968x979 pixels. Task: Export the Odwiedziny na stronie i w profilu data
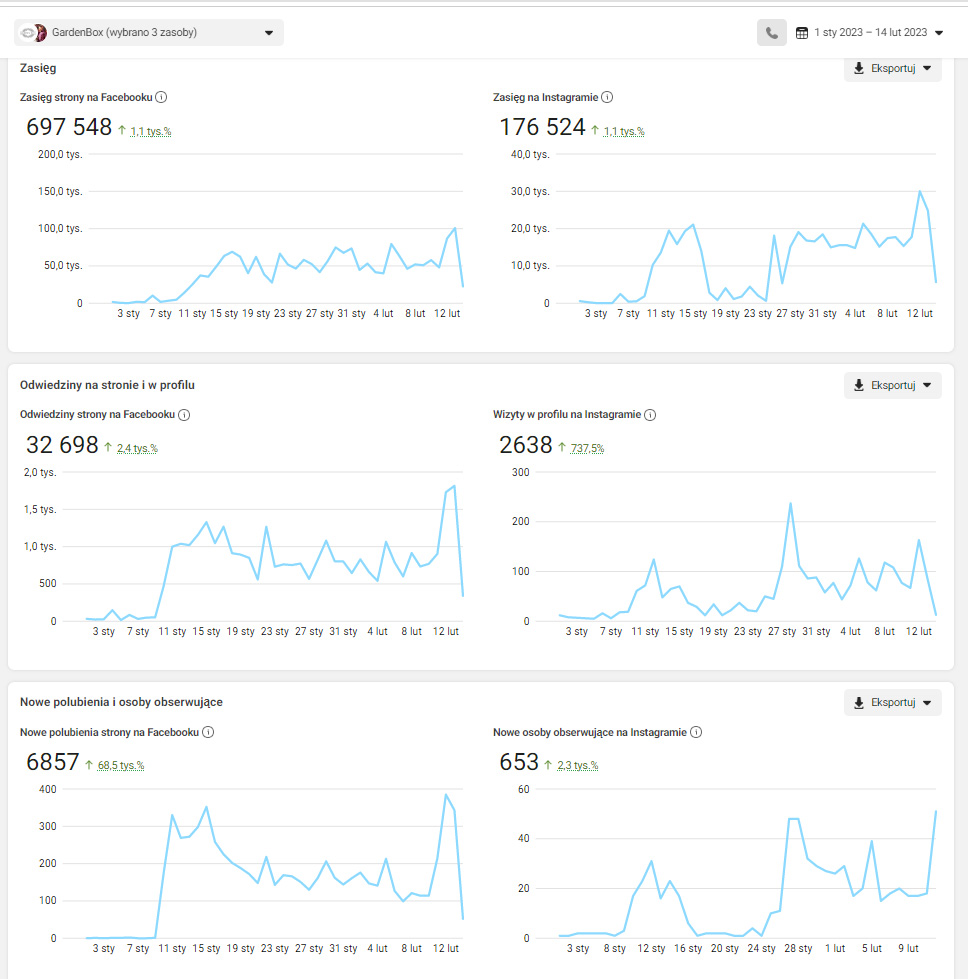(892, 385)
